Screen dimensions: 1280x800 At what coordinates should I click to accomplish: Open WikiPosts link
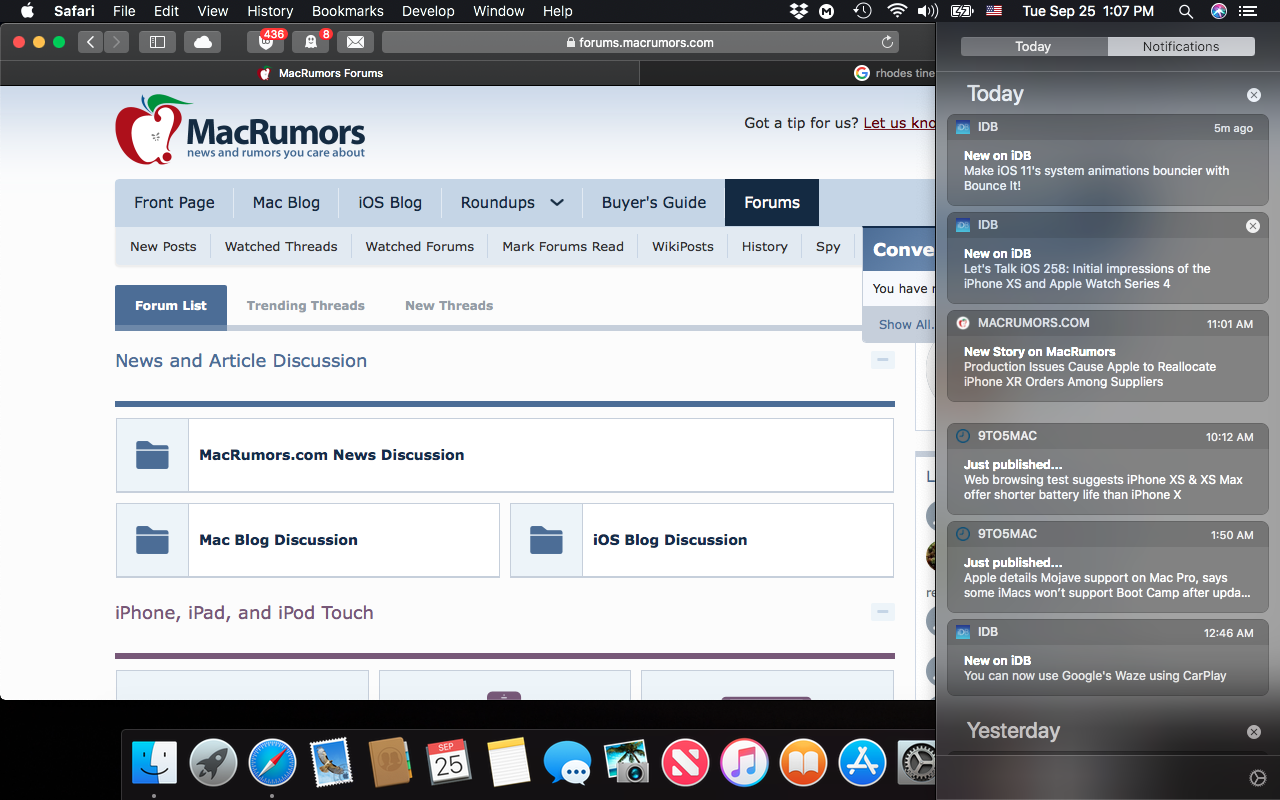click(x=683, y=246)
